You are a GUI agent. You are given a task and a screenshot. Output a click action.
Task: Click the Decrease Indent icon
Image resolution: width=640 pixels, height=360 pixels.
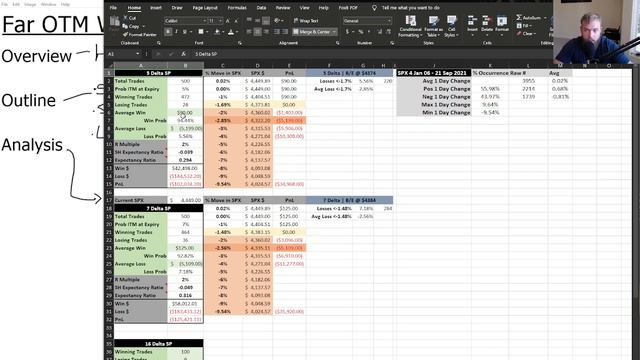277,32
